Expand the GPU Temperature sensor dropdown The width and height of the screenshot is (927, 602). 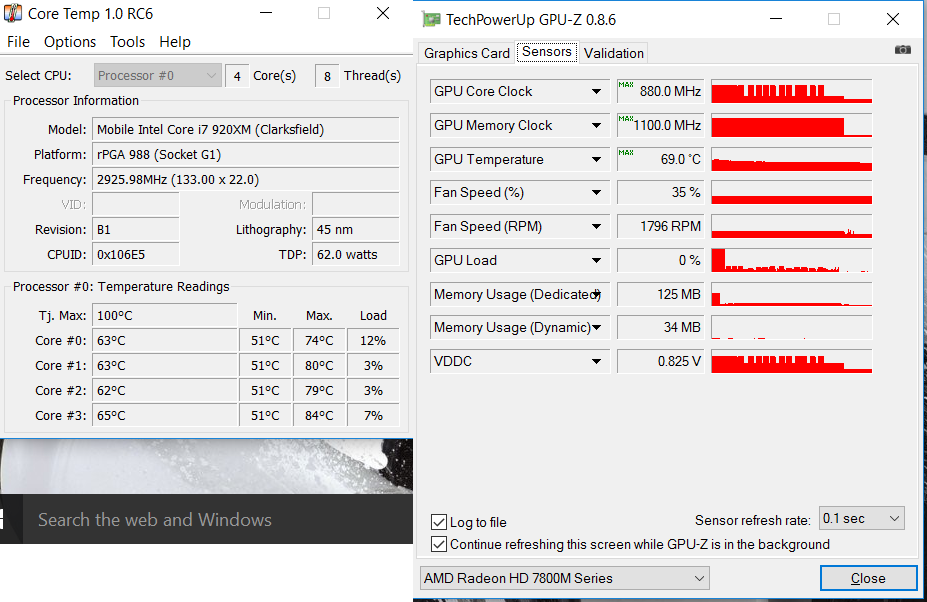(597, 159)
